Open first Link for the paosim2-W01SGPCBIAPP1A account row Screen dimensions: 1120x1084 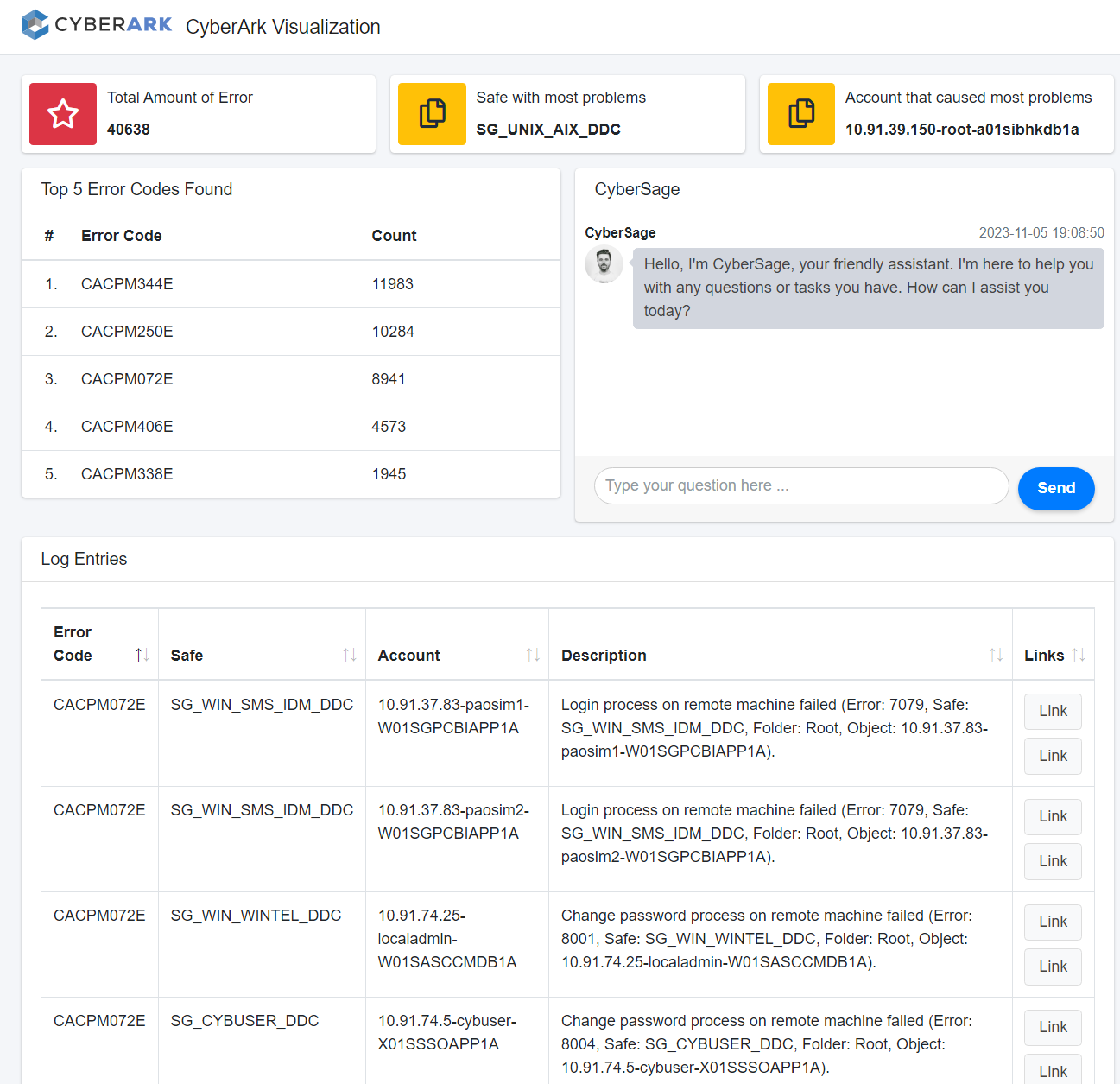point(1053,816)
